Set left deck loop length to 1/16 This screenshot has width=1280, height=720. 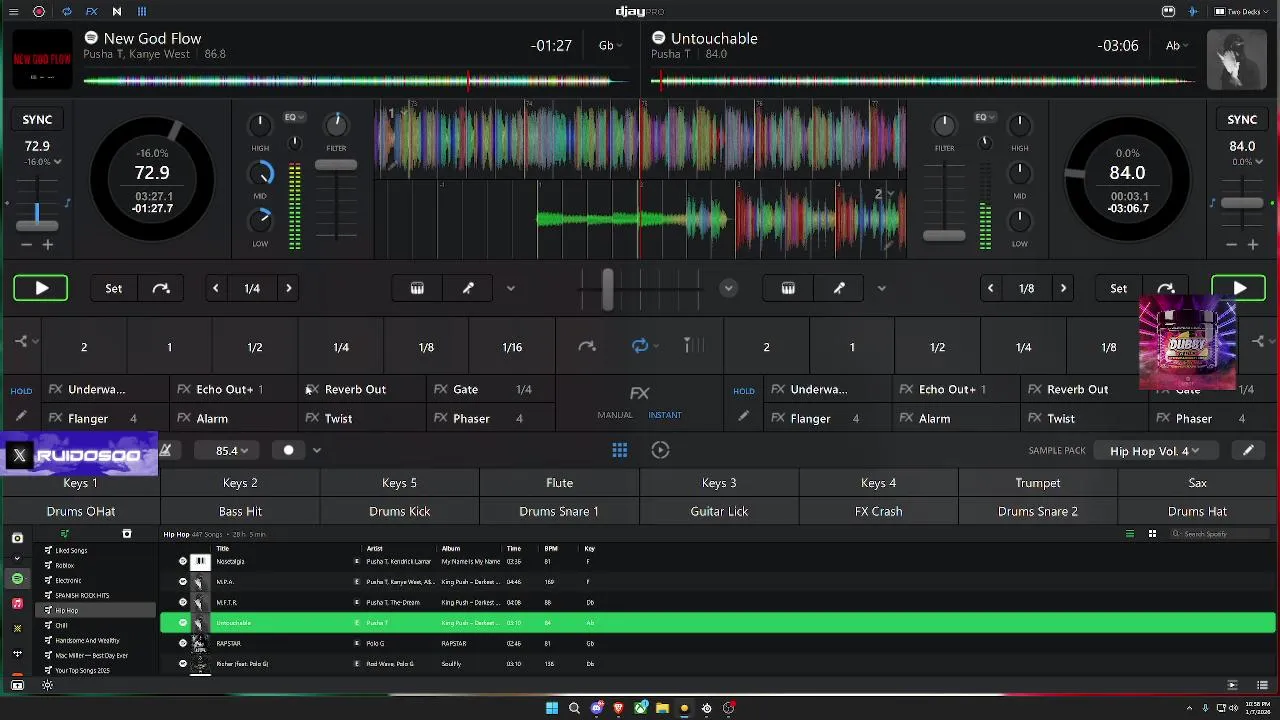[512, 347]
